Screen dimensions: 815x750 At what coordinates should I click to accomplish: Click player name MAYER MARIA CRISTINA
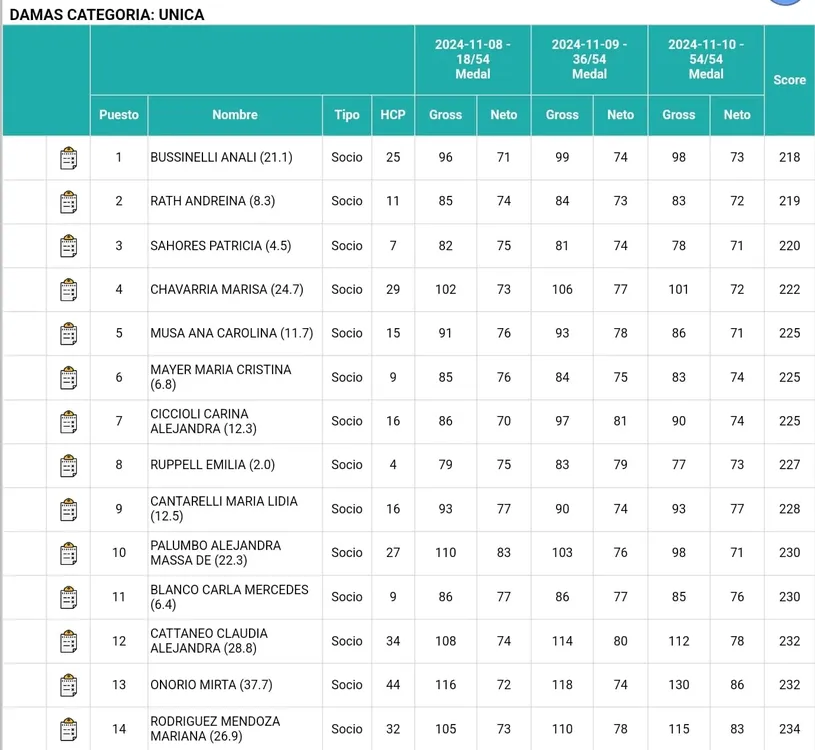tap(221, 377)
